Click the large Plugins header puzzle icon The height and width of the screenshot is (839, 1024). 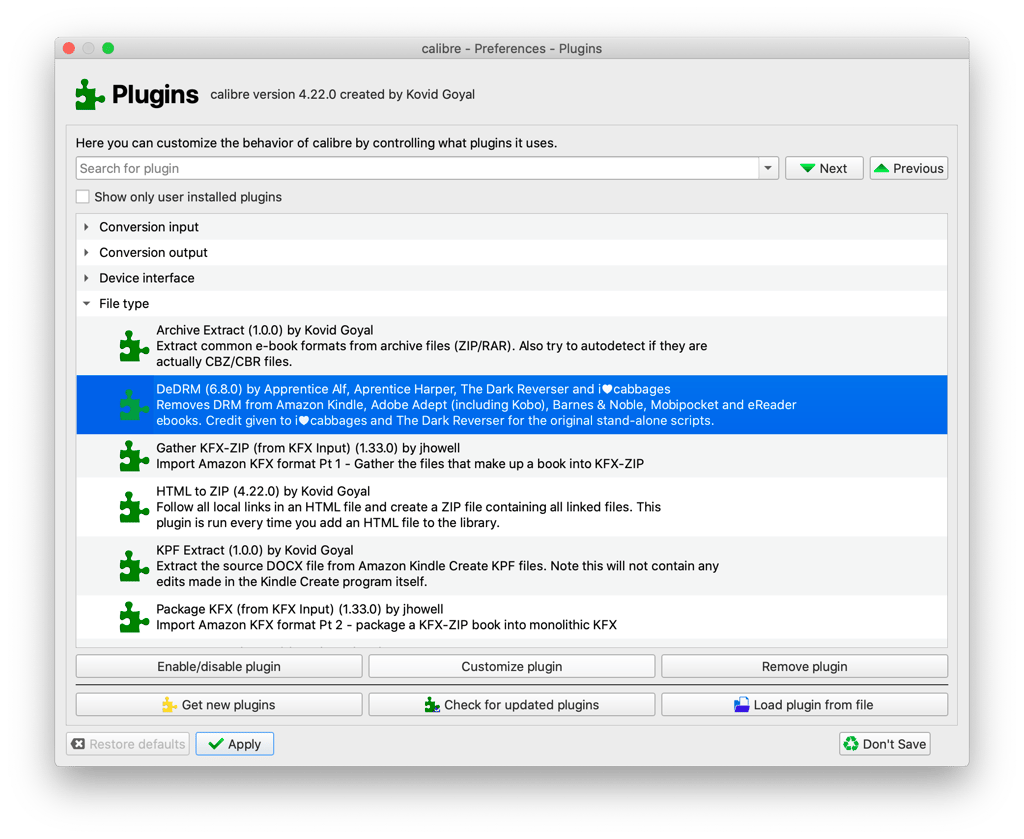[x=90, y=95]
